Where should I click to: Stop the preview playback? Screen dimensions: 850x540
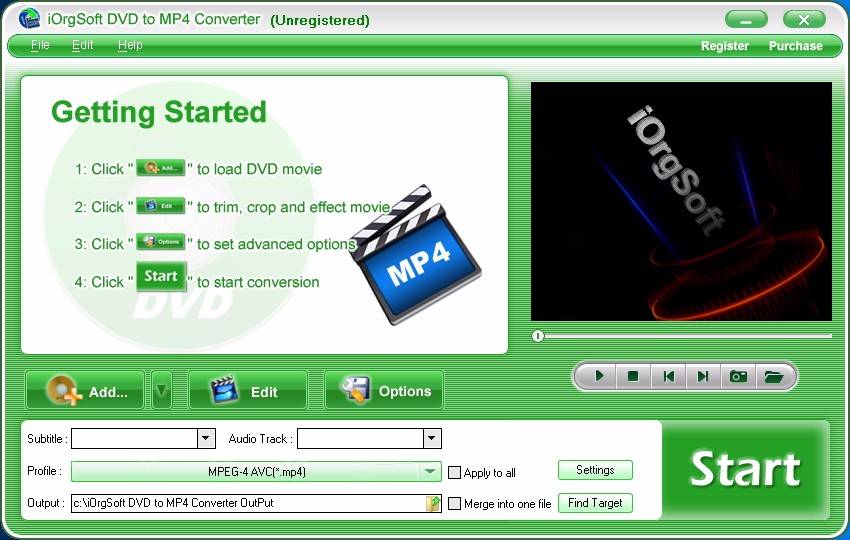click(x=633, y=376)
